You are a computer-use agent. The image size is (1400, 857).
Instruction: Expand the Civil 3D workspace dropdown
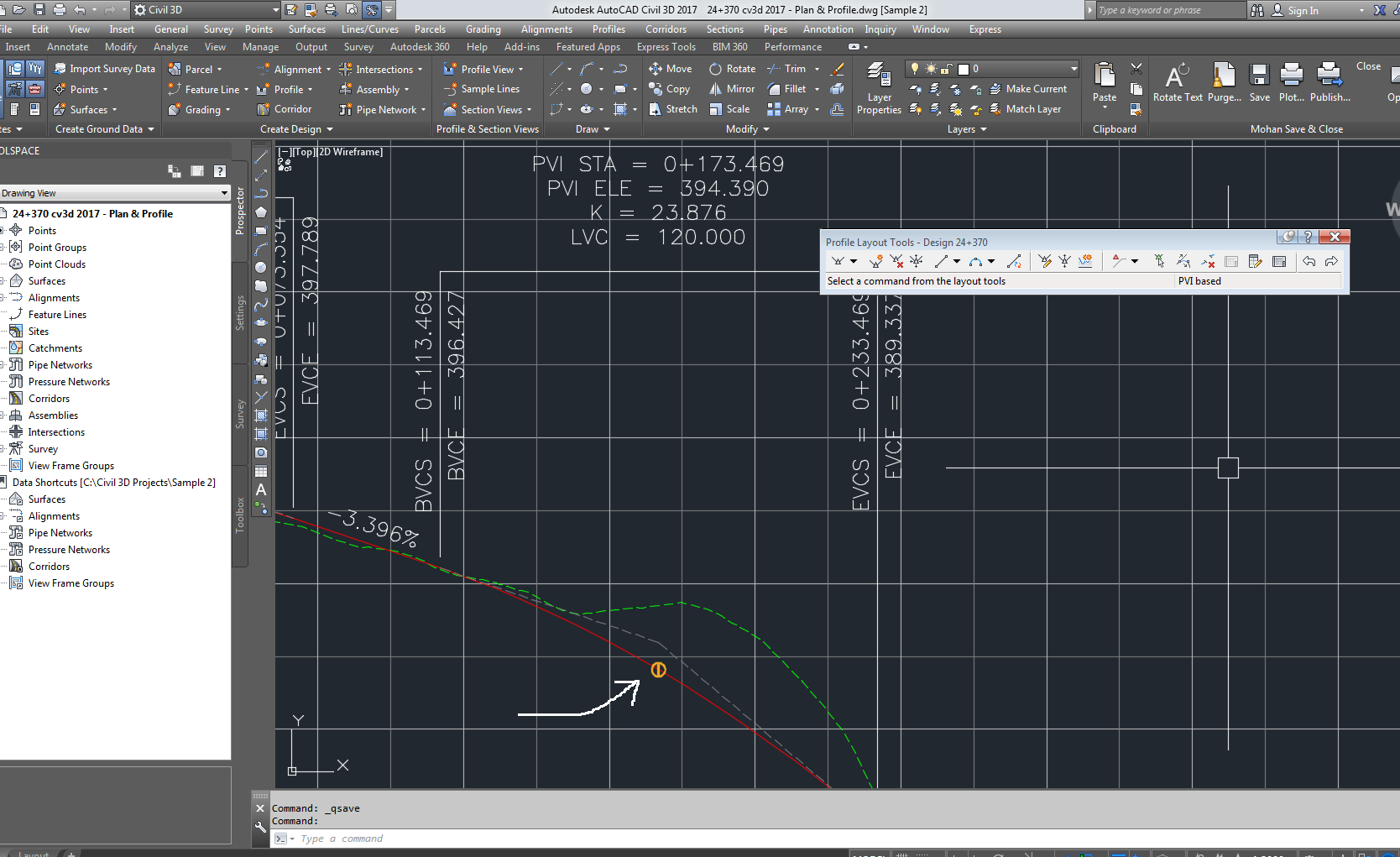275,10
